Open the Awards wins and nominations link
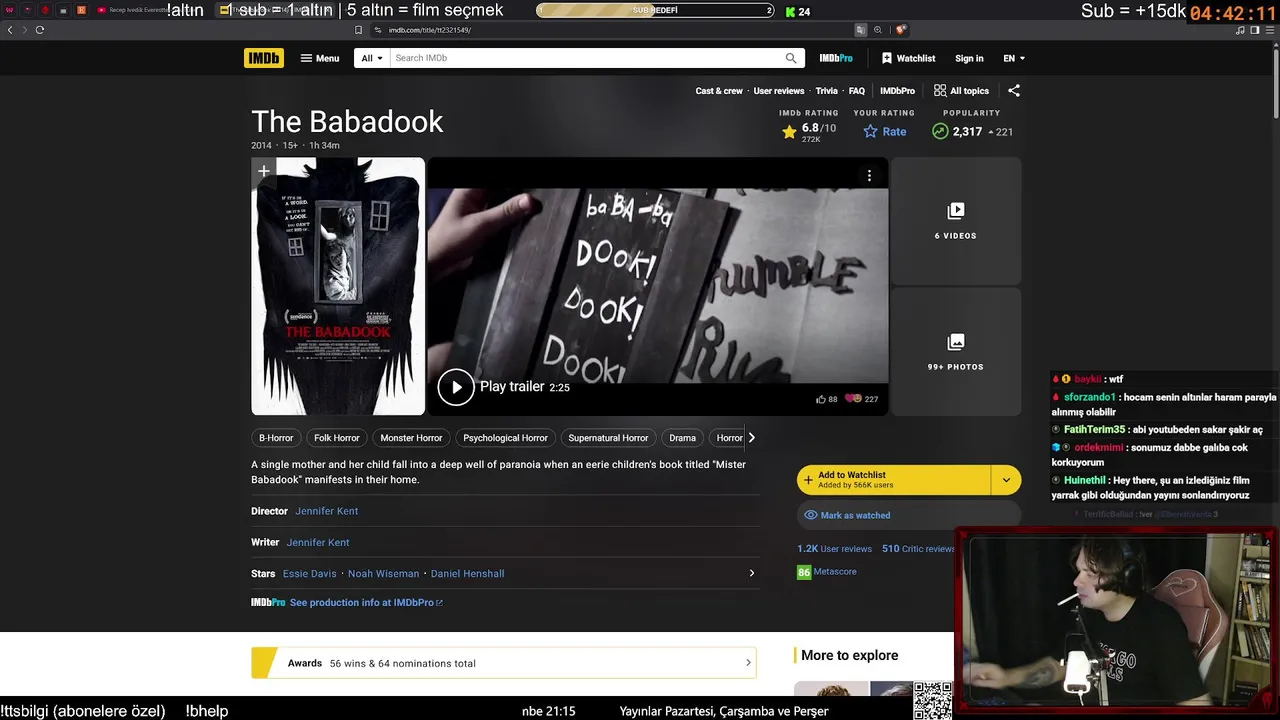The height and width of the screenshot is (720, 1280). (x=403, y=663)
